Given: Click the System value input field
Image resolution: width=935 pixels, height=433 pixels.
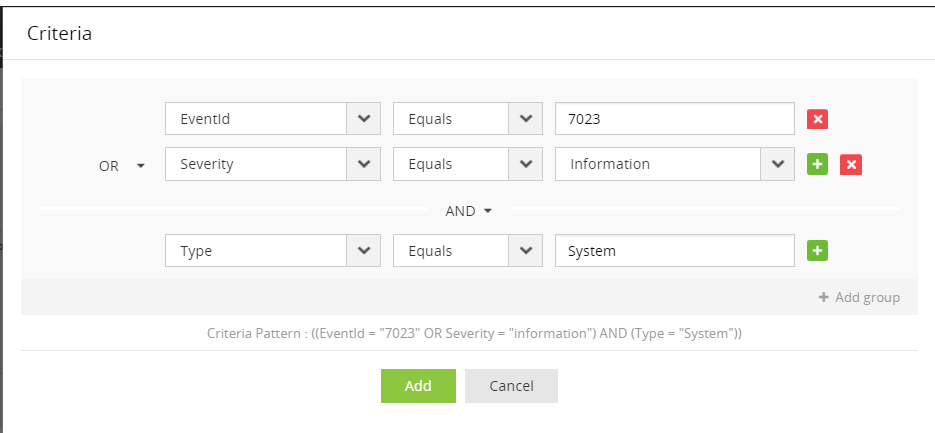Looking at the screenshot, I should tap(674, 251).
